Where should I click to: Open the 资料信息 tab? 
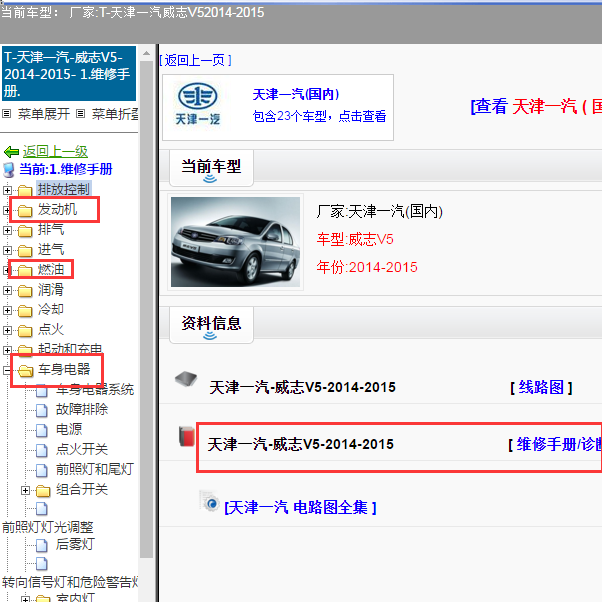pos(211,325)
